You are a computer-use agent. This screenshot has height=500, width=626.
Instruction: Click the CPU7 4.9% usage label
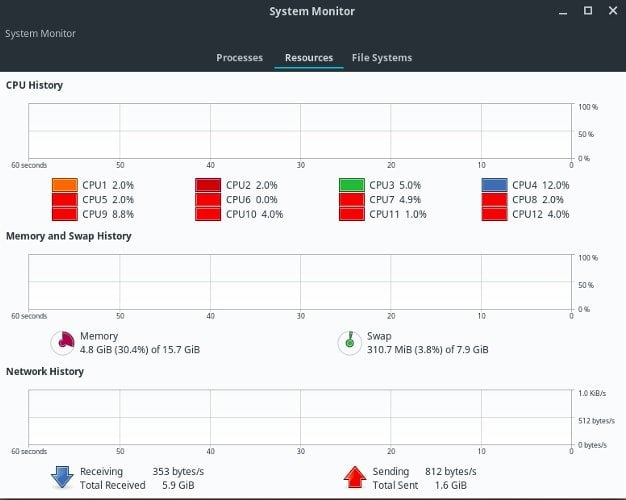pyautogui.click(x=395, y=199)
